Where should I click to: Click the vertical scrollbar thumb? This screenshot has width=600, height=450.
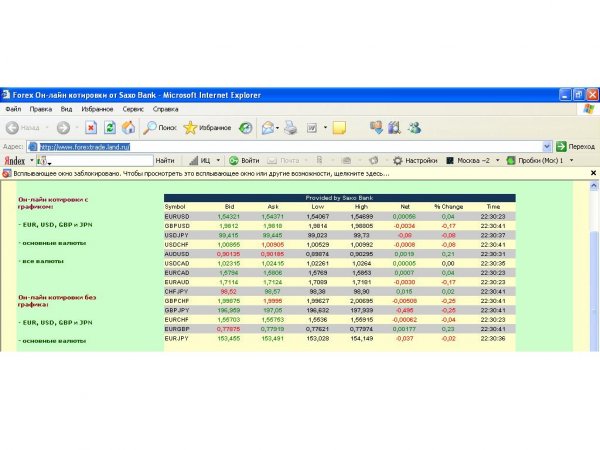point(594,291)
